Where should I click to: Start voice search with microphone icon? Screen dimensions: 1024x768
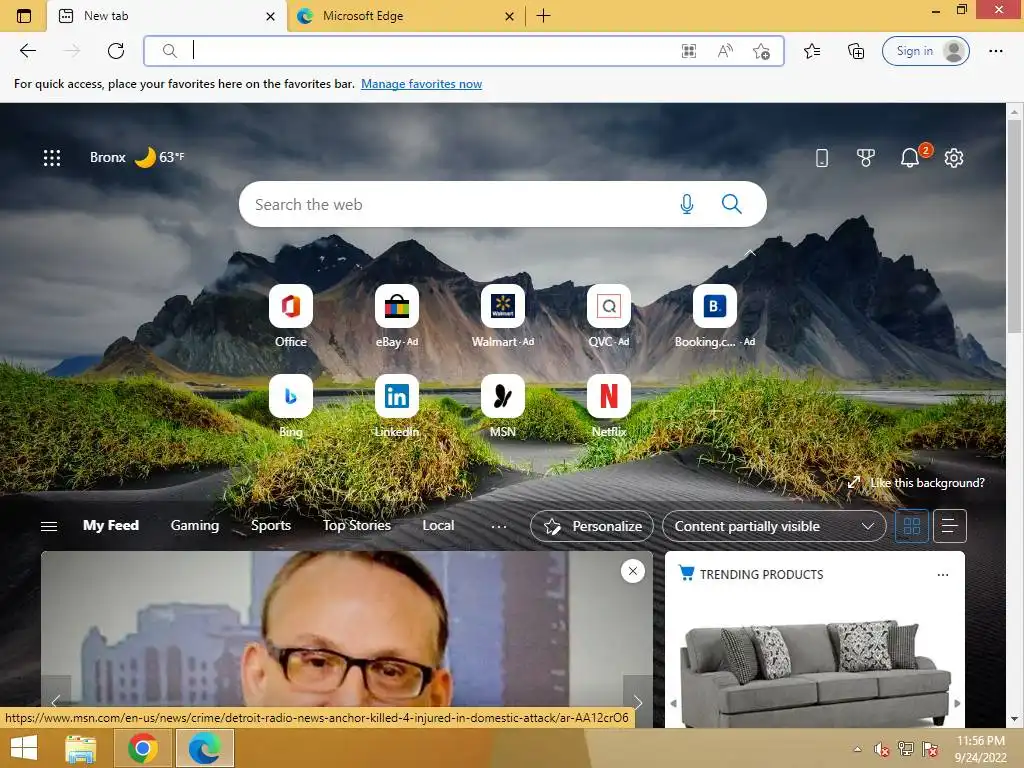[686, 204]
